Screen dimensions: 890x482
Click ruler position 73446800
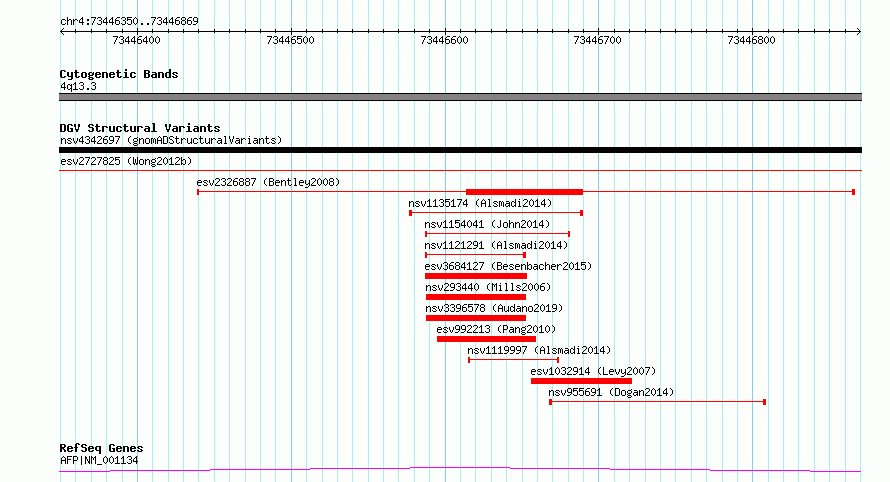pos(752,40)
